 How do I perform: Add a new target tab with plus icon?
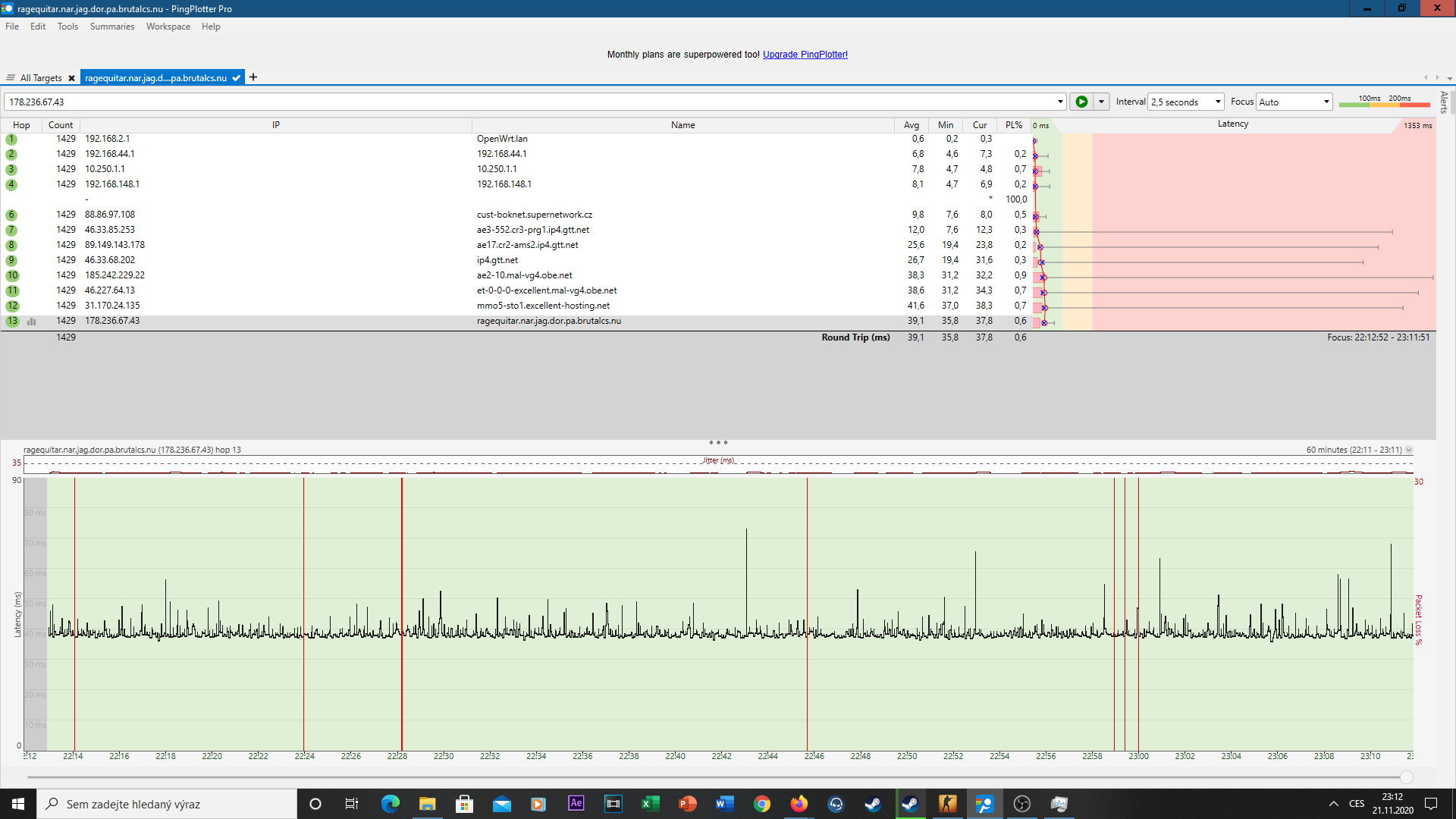pos(253,77)
